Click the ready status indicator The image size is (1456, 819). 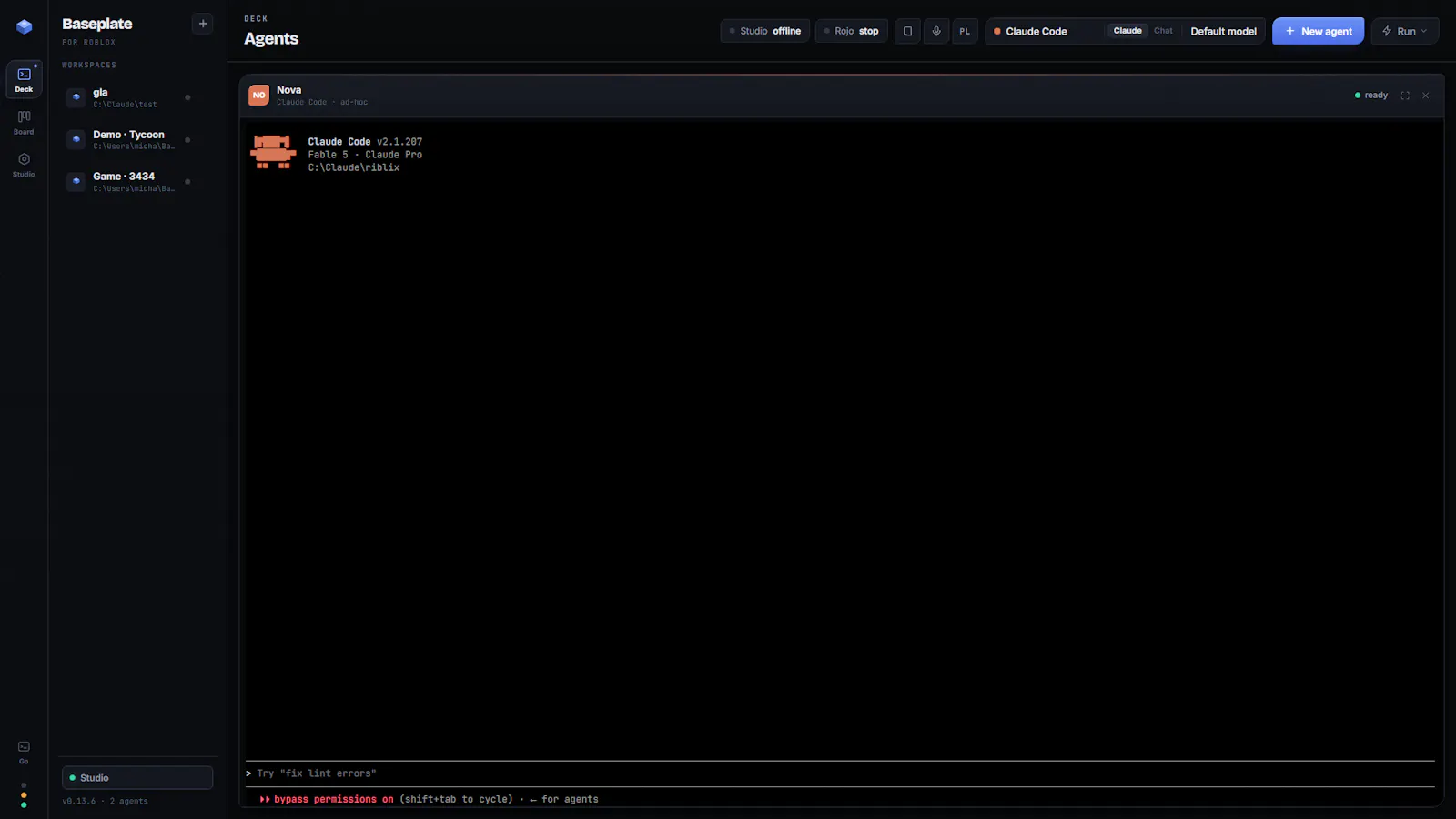coord(1371,96)
